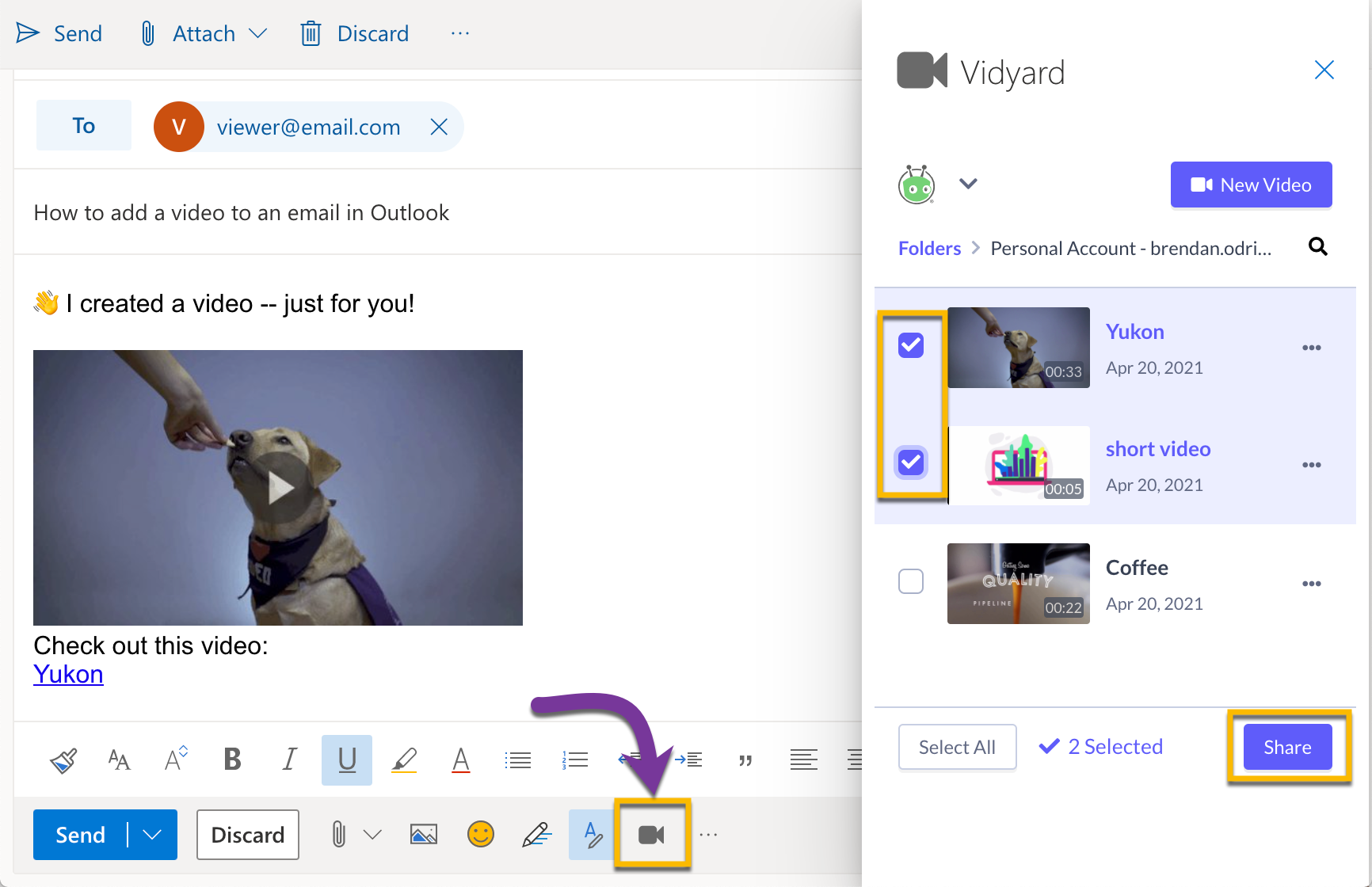The width and height of the screenshot is (1372, 887).
Task: Close the Vidyard panel
Action: (1324, 70)
